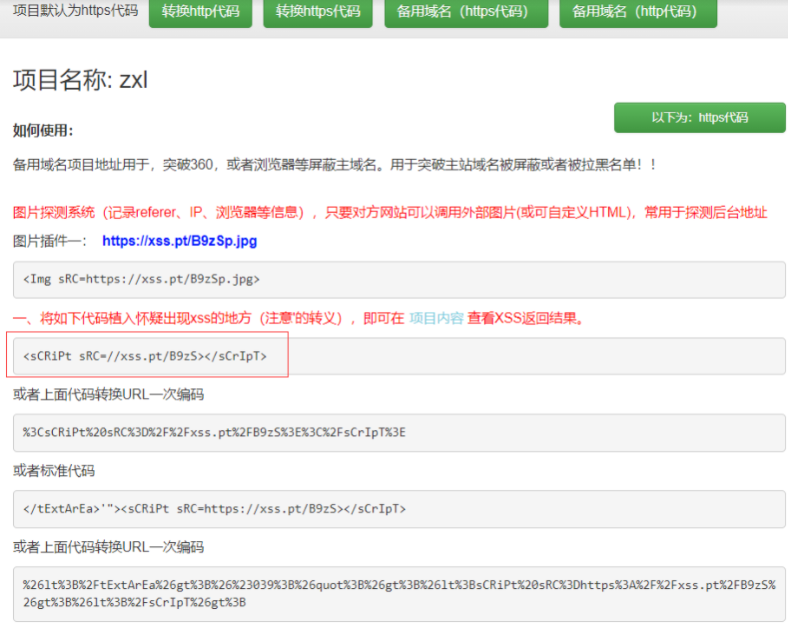Viewport: 788px width, 624px height.
Task: Select the Img sRC code box
Action: tap(399, 279)
